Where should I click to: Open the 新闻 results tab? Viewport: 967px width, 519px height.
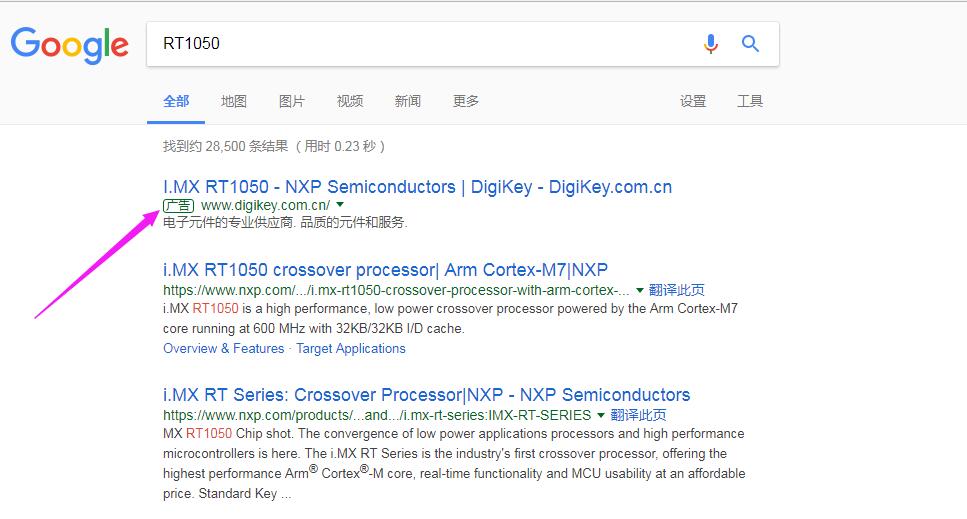(408, 101)
